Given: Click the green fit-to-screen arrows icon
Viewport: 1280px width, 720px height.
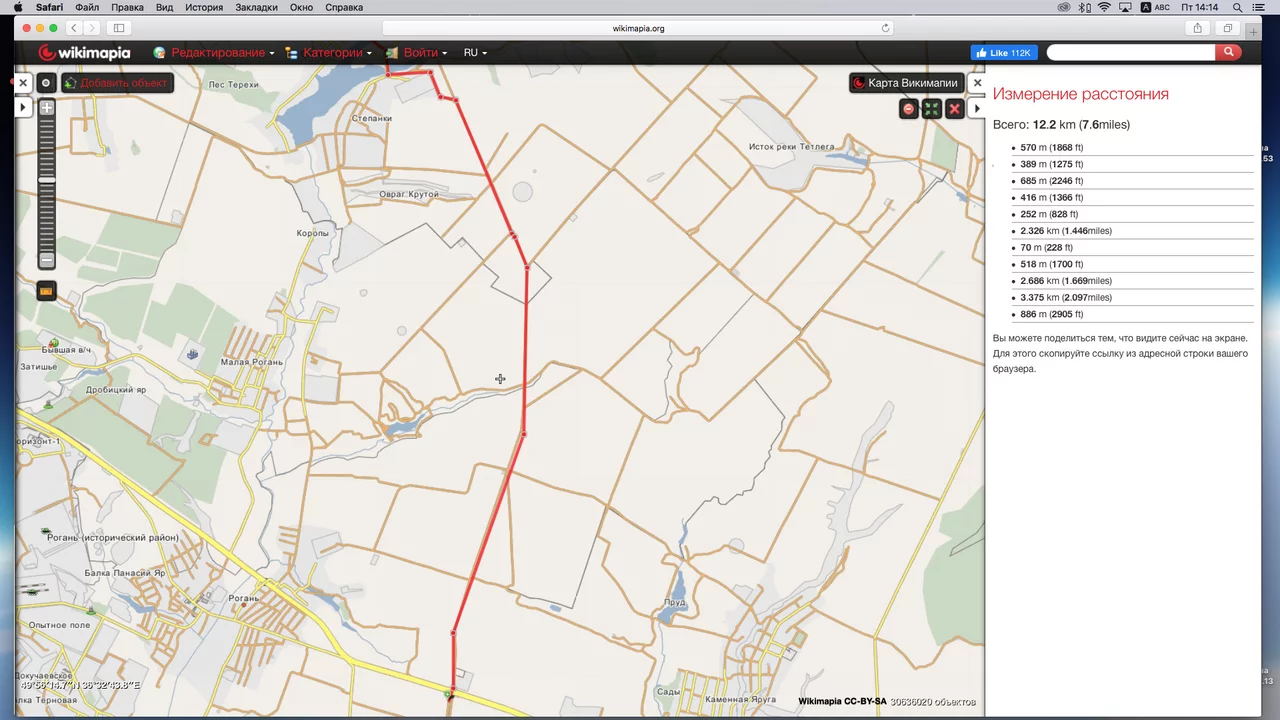Looking at the screenshot, I should (x=931, y=109).
